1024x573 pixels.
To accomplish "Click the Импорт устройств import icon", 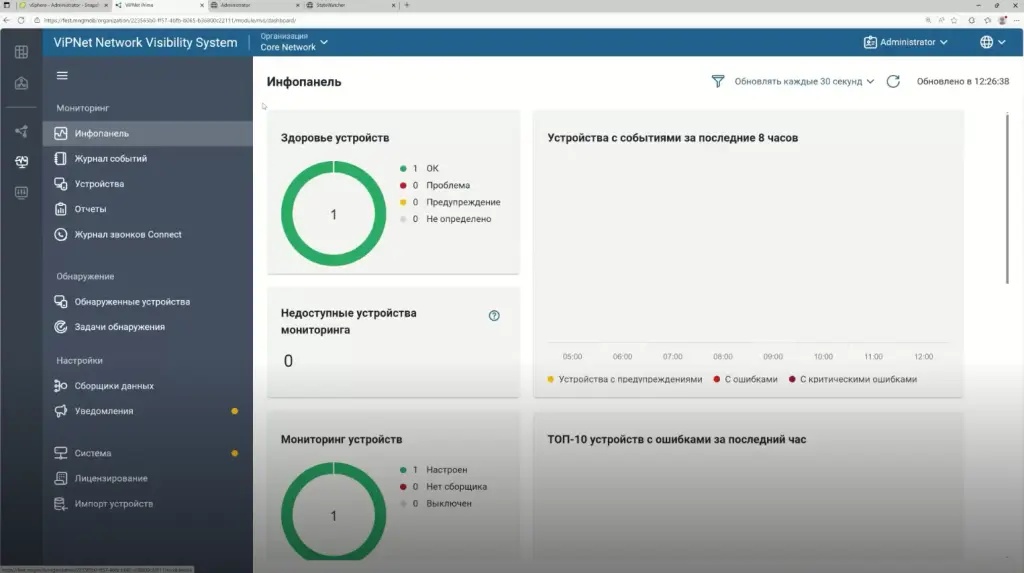I will 61,504.
